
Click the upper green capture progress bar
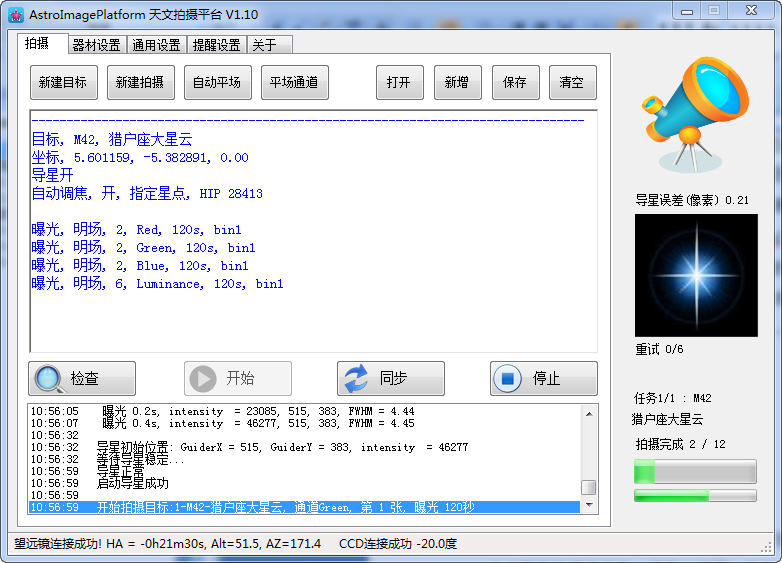695,472
